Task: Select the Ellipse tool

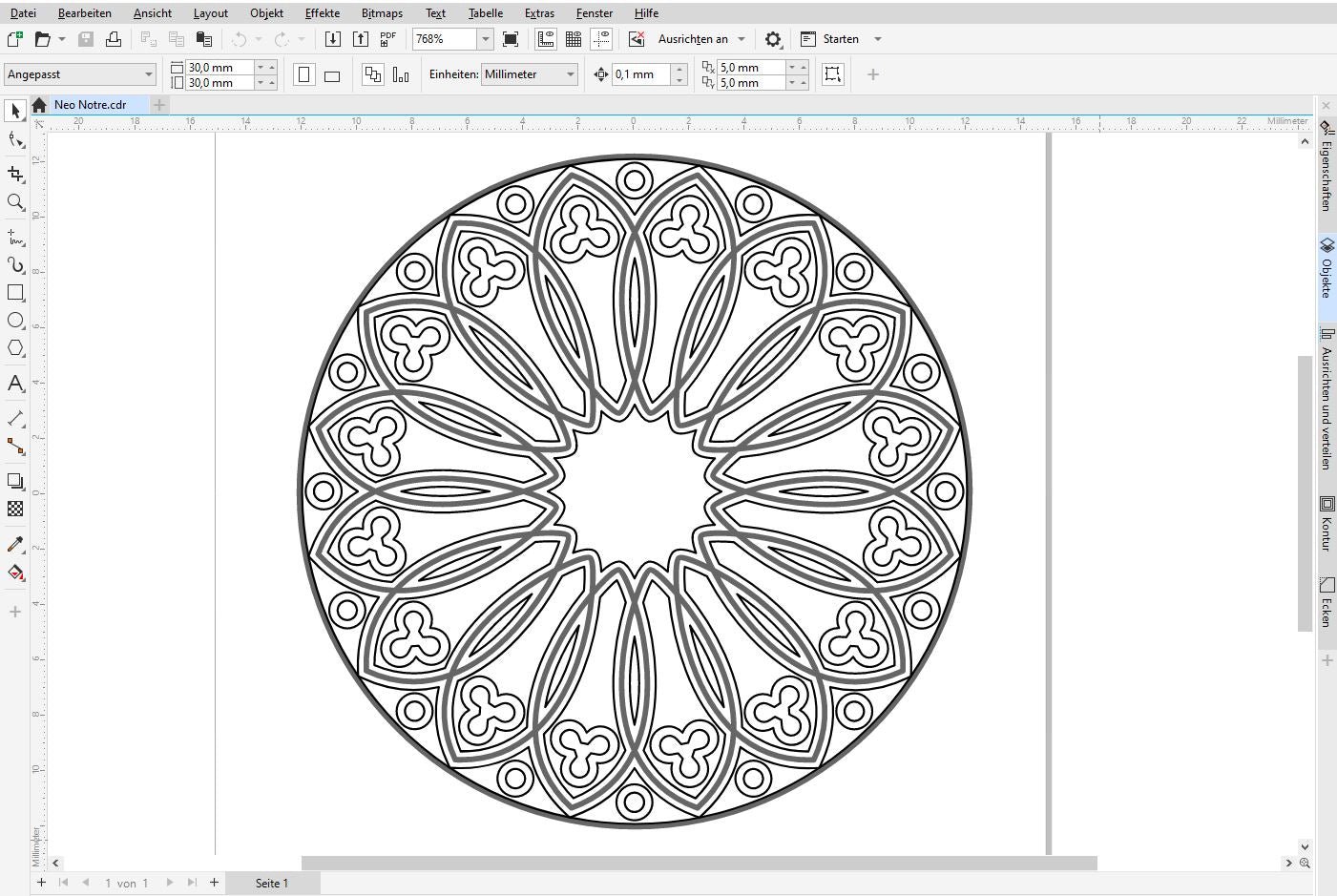Action: pos(14,321)
